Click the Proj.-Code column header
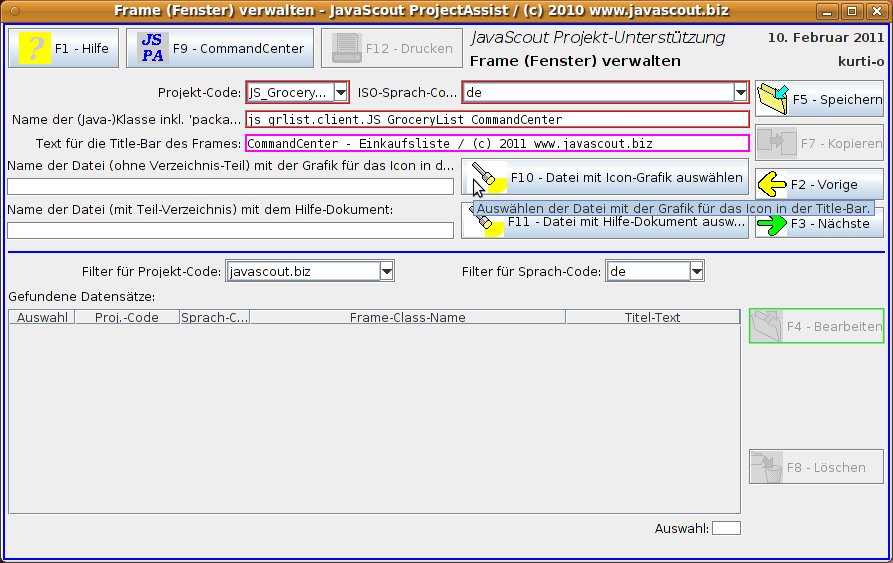 tap(127, 318)
